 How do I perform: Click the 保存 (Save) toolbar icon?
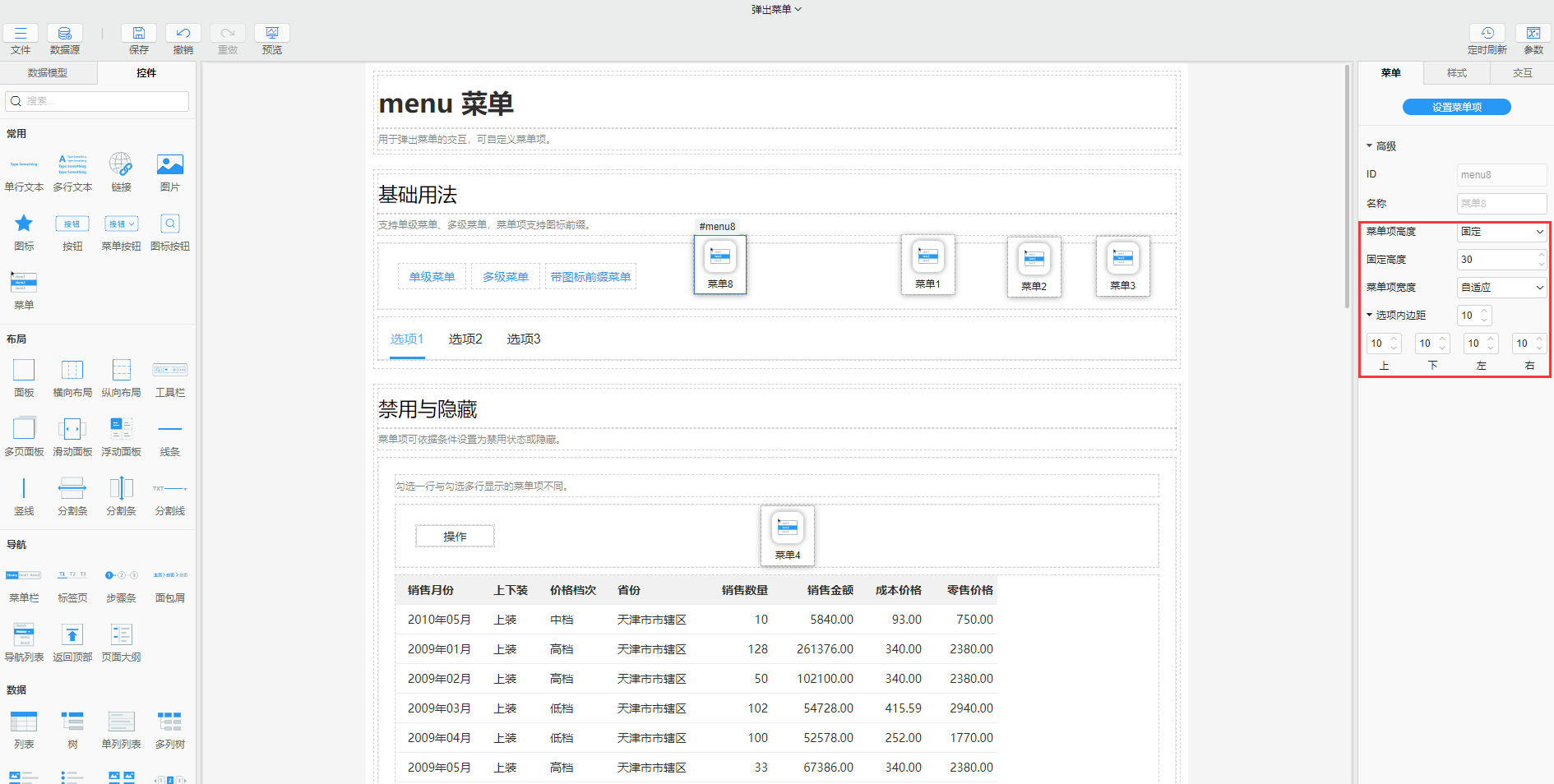(x=138, y=34)
